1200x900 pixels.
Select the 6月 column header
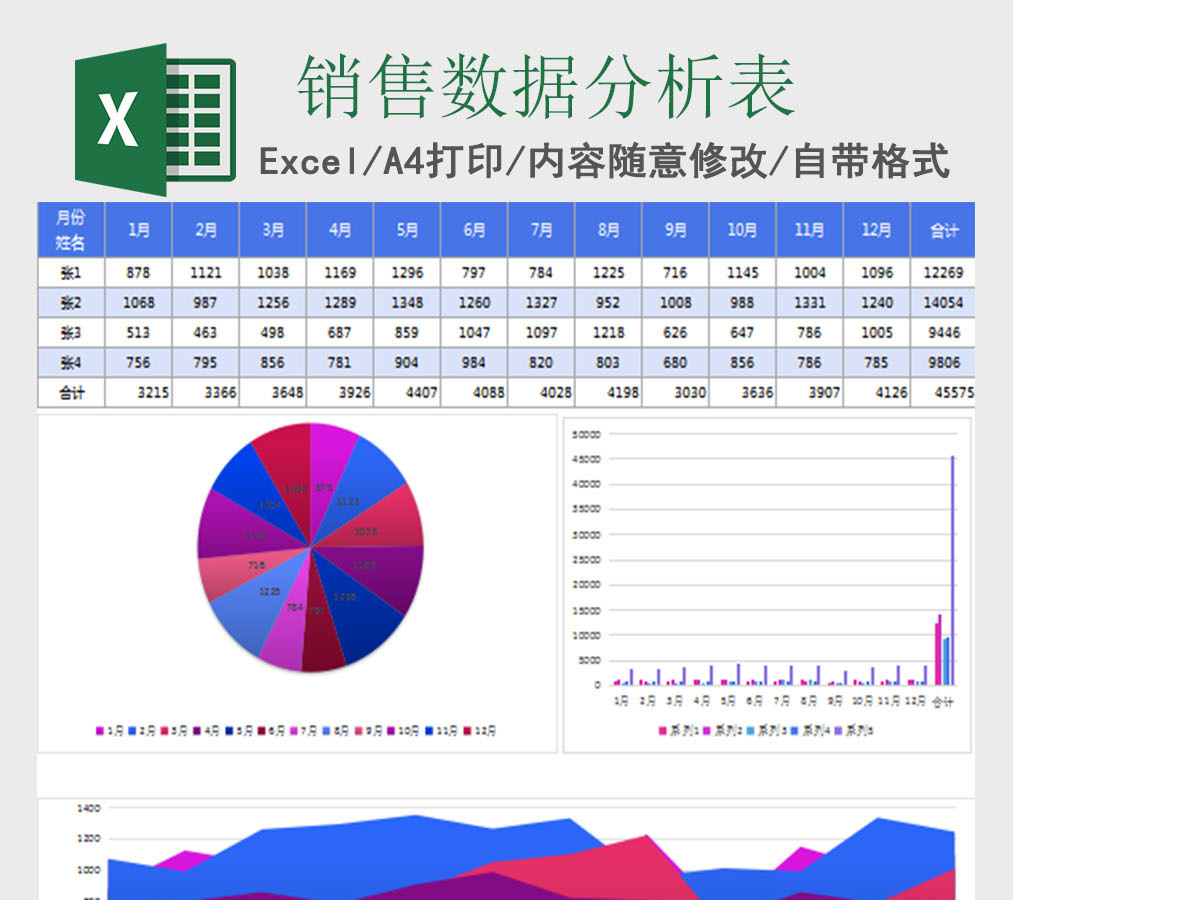(474, 230)
